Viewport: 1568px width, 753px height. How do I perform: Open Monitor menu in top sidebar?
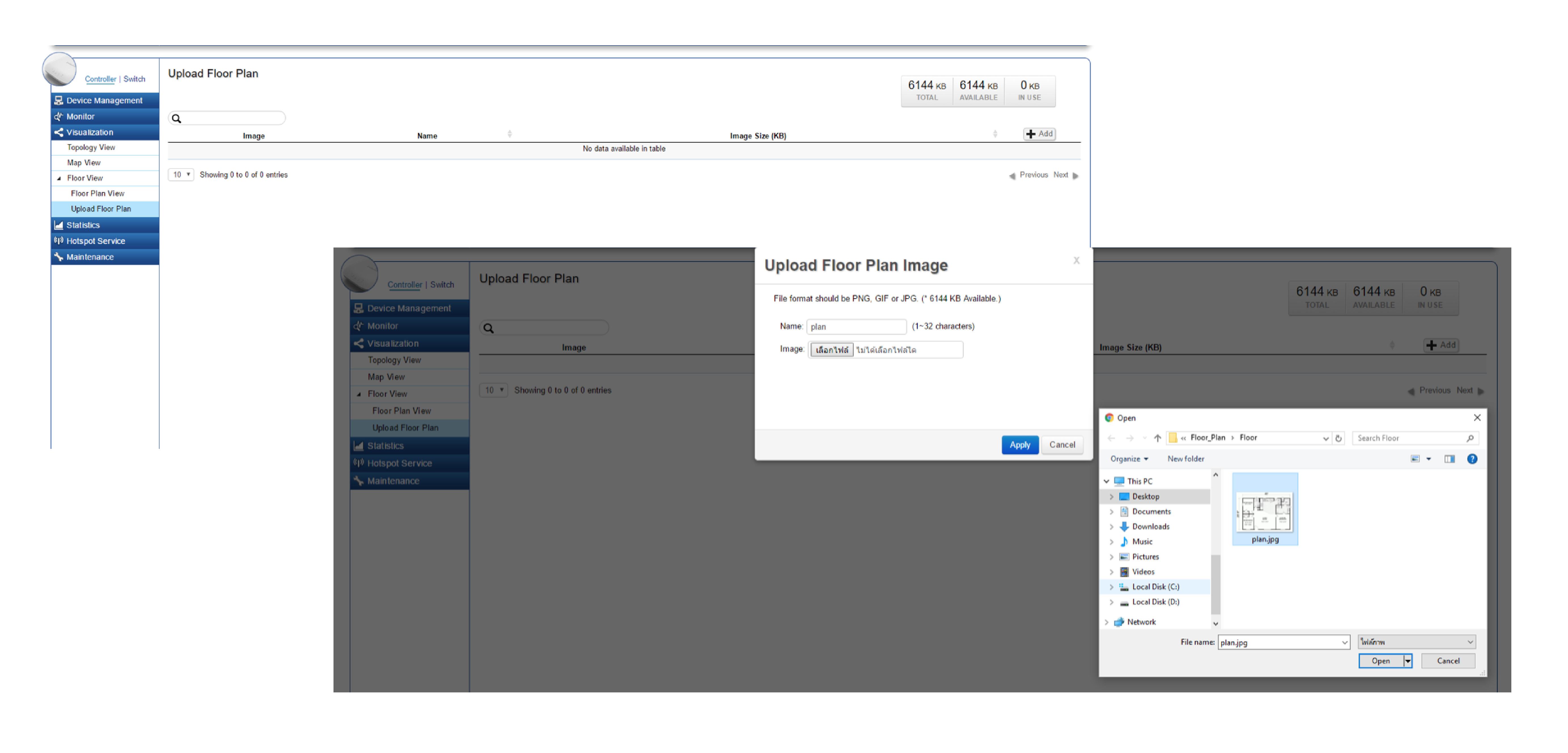click(x=105, y=116)
